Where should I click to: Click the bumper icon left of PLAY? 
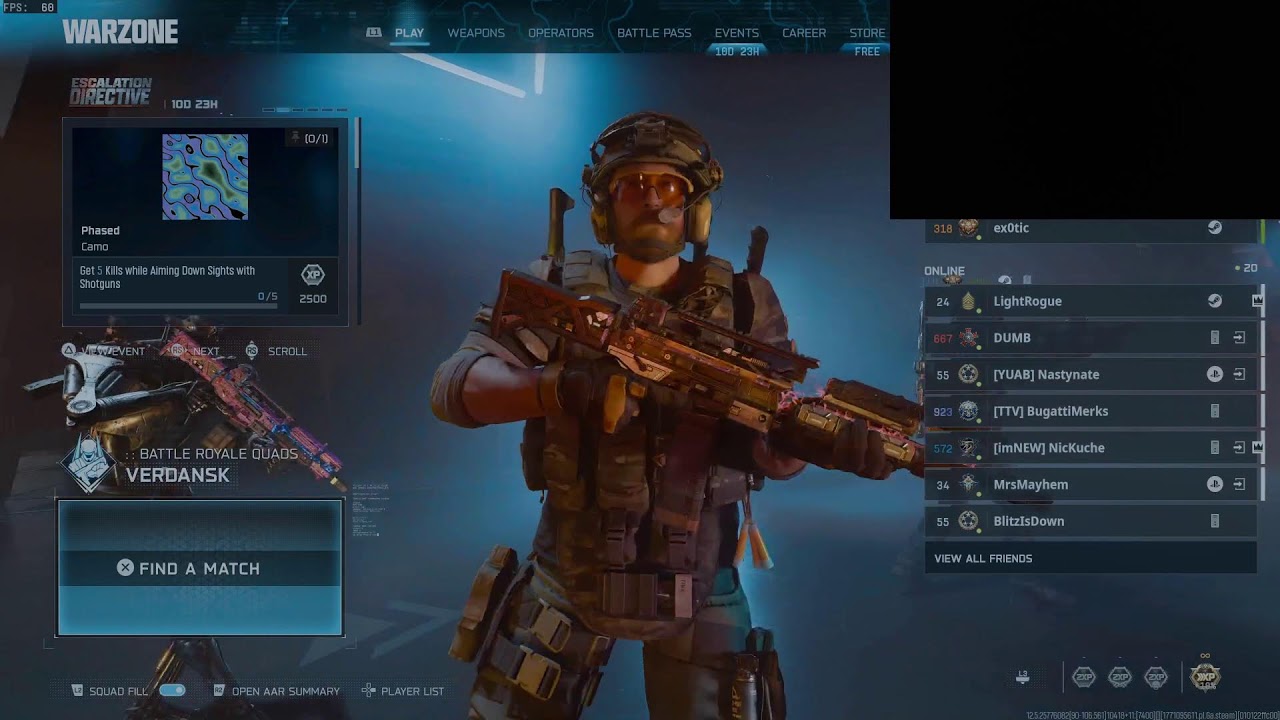pos(374,32)
